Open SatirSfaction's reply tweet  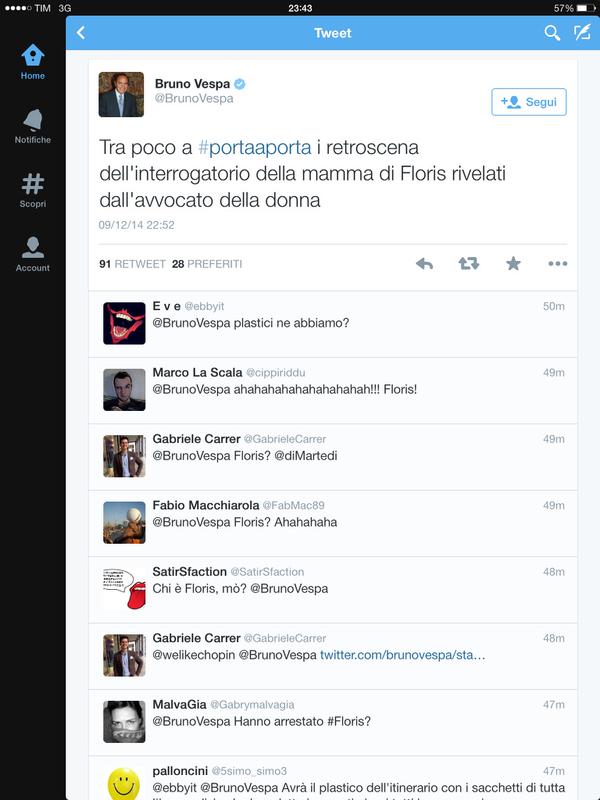click(333, 589)
